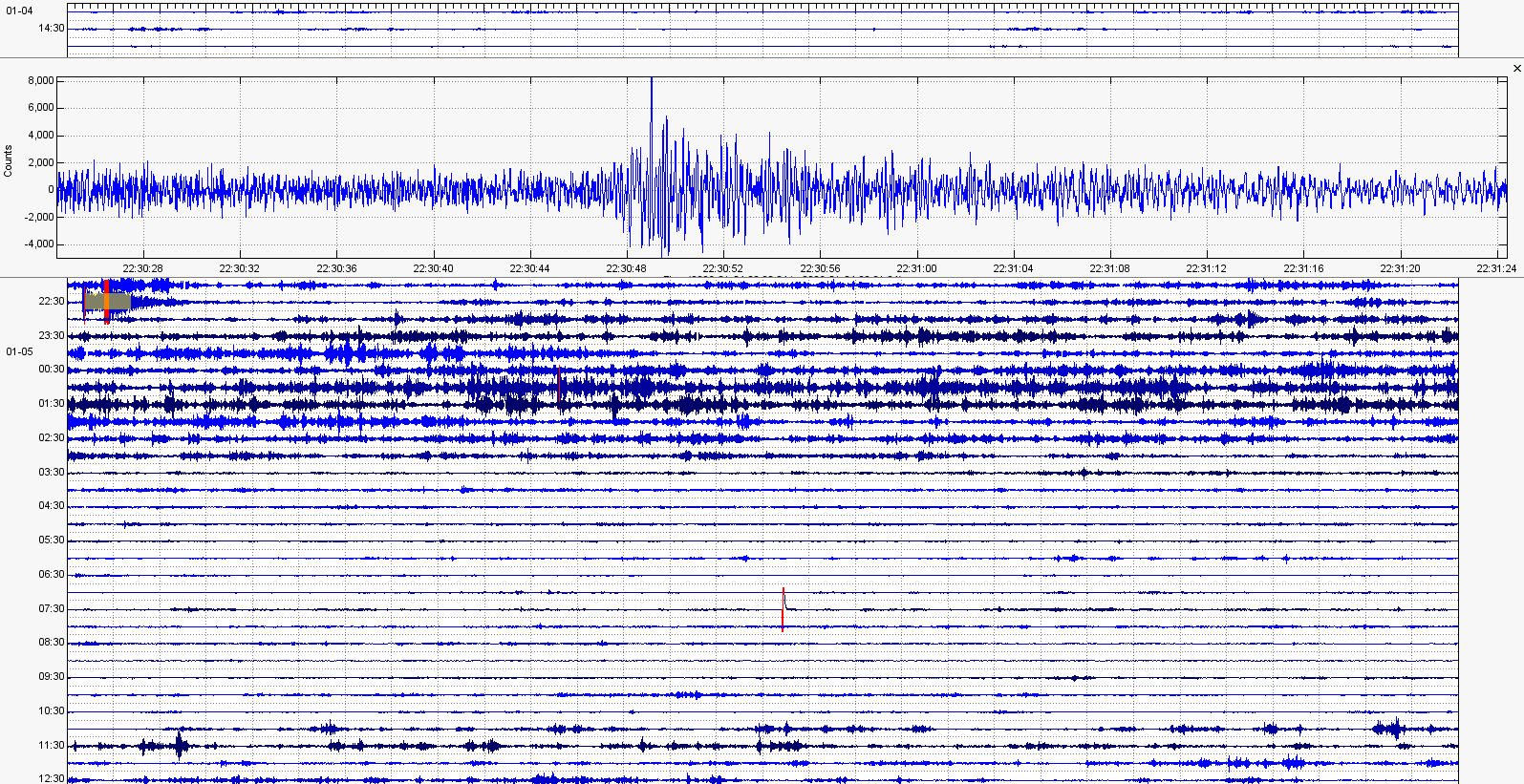
Task: Close the zoomed waveform inset panel
Action: (x=1516, y=69)
